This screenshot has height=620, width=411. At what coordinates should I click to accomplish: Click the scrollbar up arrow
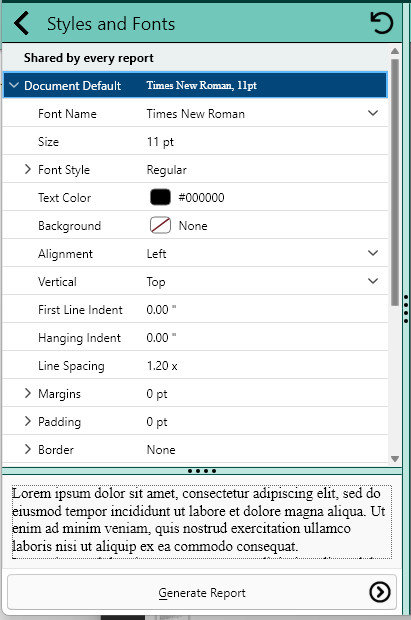pos(394,51)
